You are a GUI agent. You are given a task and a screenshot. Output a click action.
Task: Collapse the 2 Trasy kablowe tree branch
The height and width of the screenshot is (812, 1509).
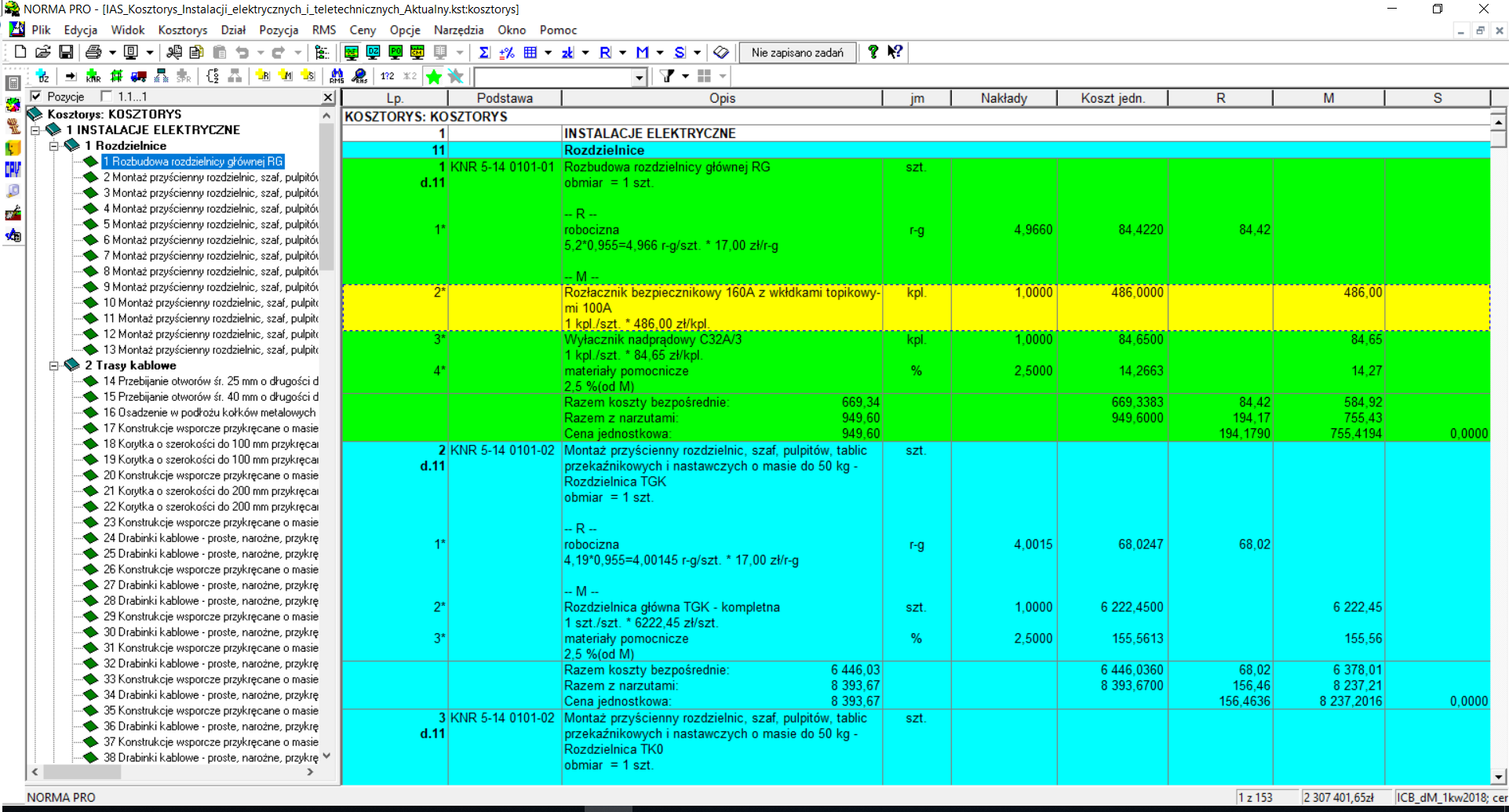pyautogui.click(x=54, y=366)
